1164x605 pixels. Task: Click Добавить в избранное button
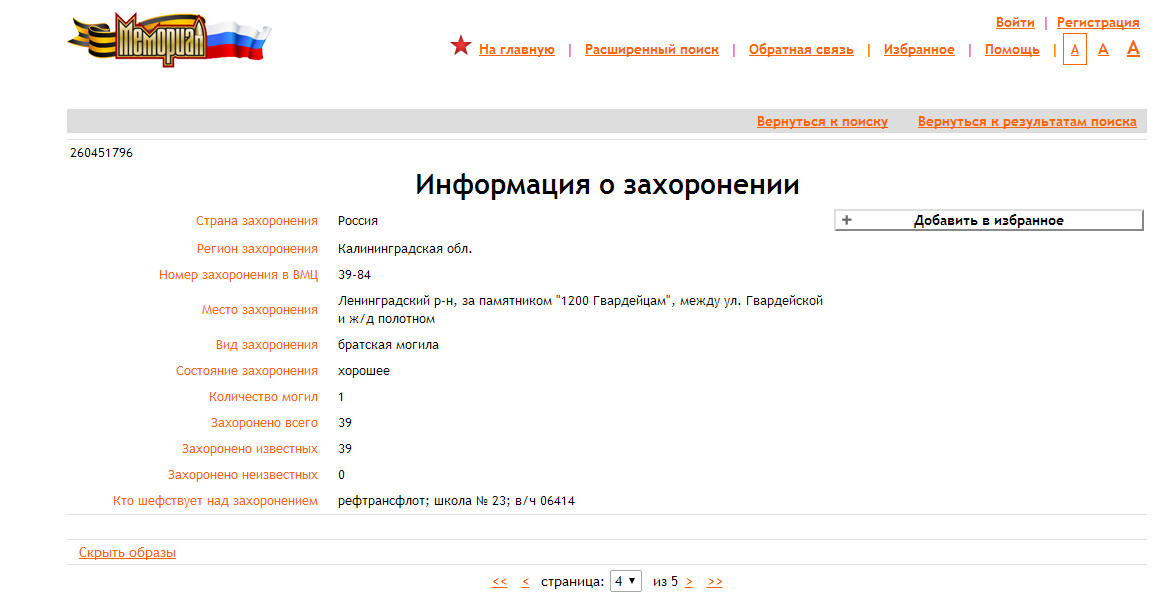click(988, 220)
